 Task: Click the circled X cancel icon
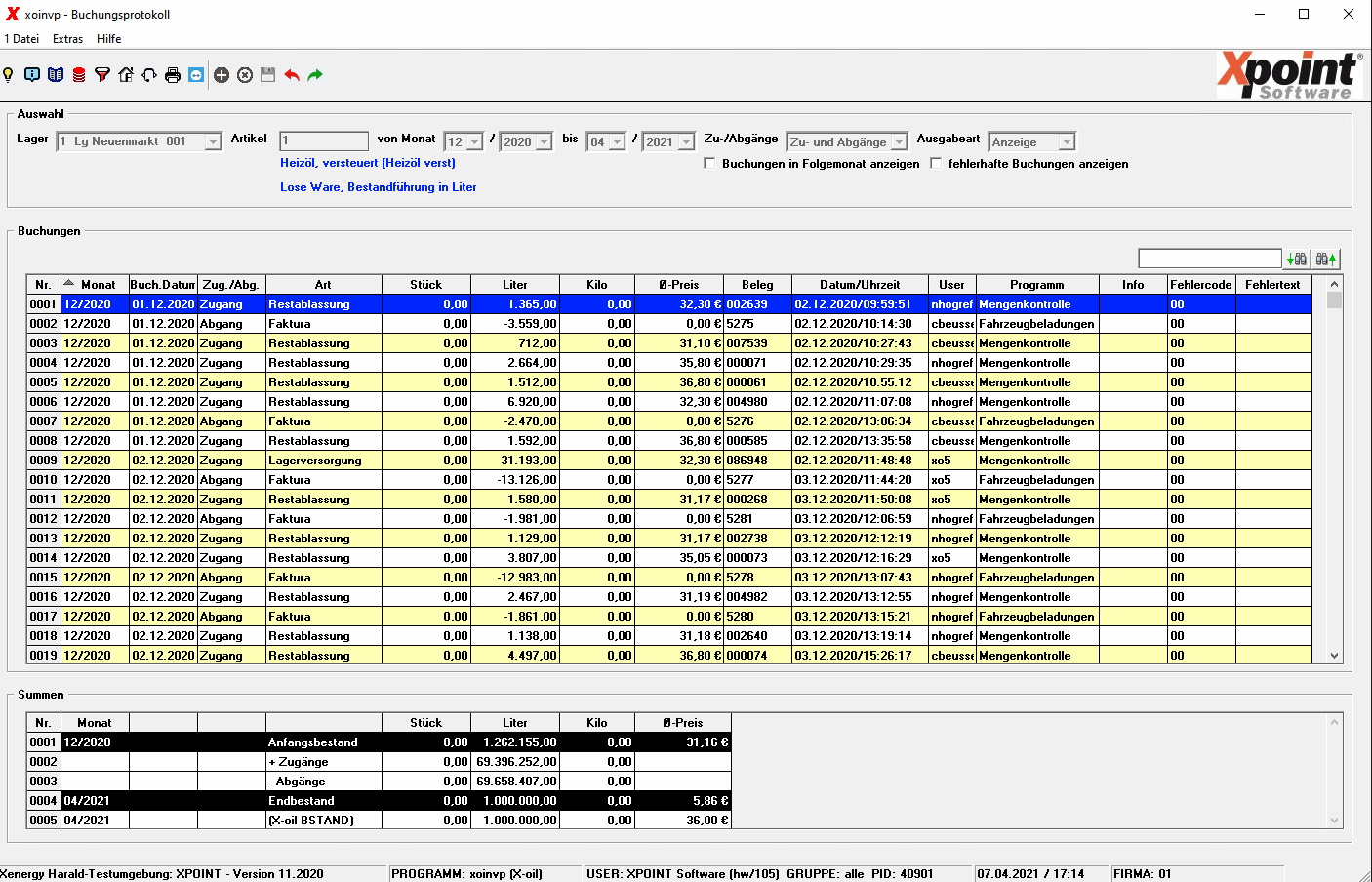[x=245, y=75]
